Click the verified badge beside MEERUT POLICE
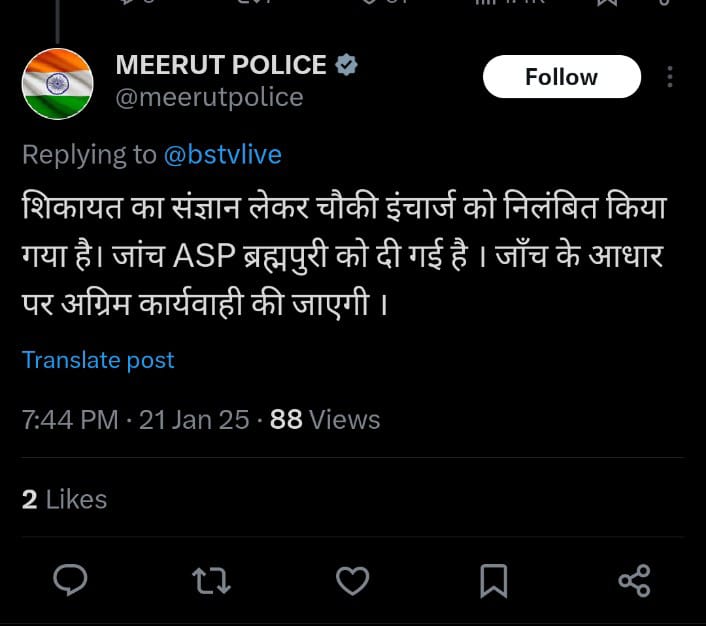The width and height of the screenshot is (706, 626). [x=347, y=66]
